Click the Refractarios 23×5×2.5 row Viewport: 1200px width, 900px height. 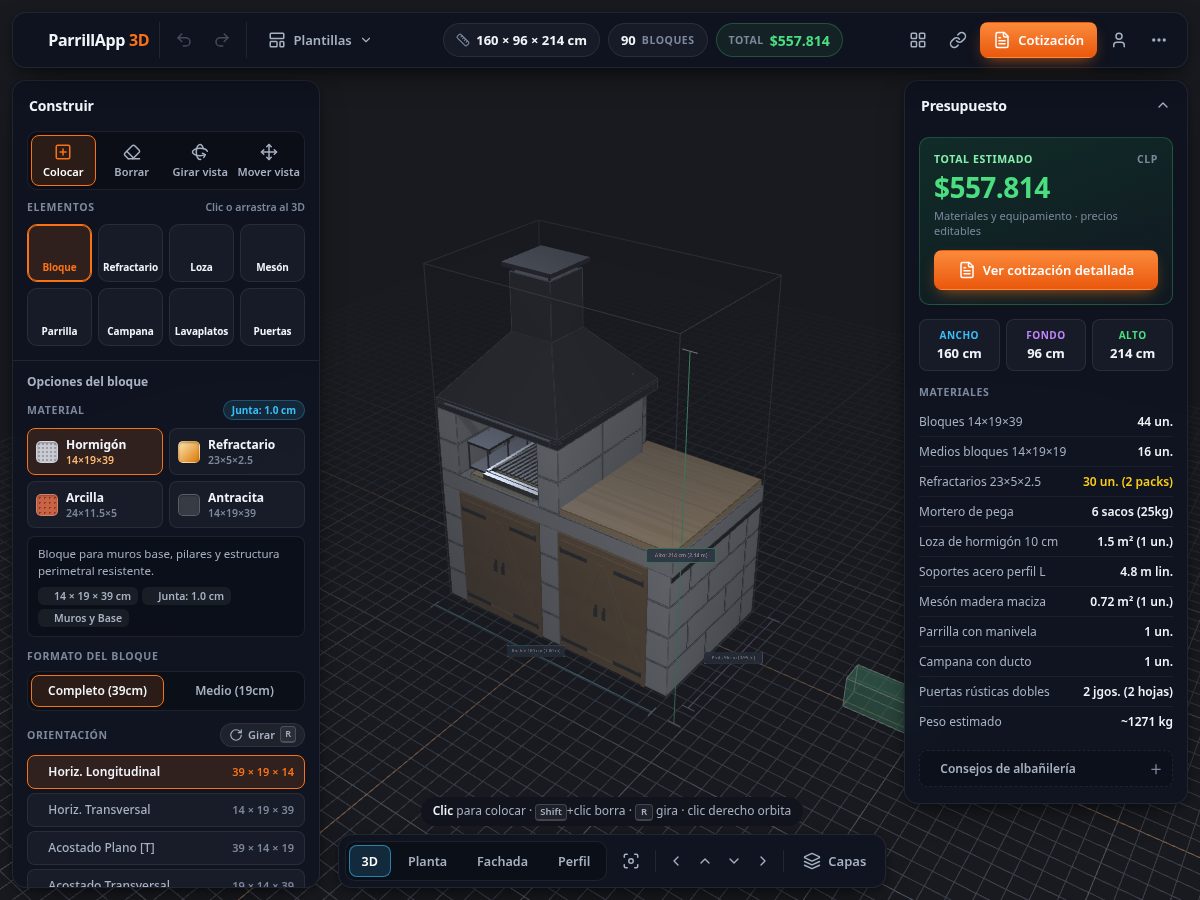point(1046,482)
